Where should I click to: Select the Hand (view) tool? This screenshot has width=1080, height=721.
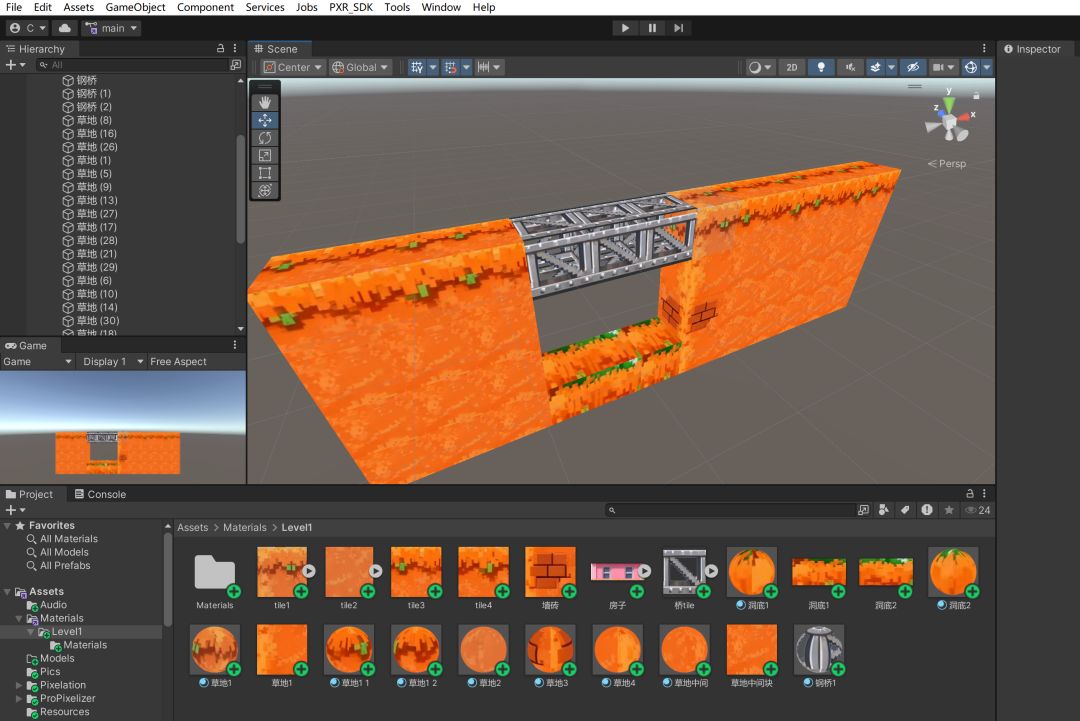pyautogui.click(x=265, y=102)
